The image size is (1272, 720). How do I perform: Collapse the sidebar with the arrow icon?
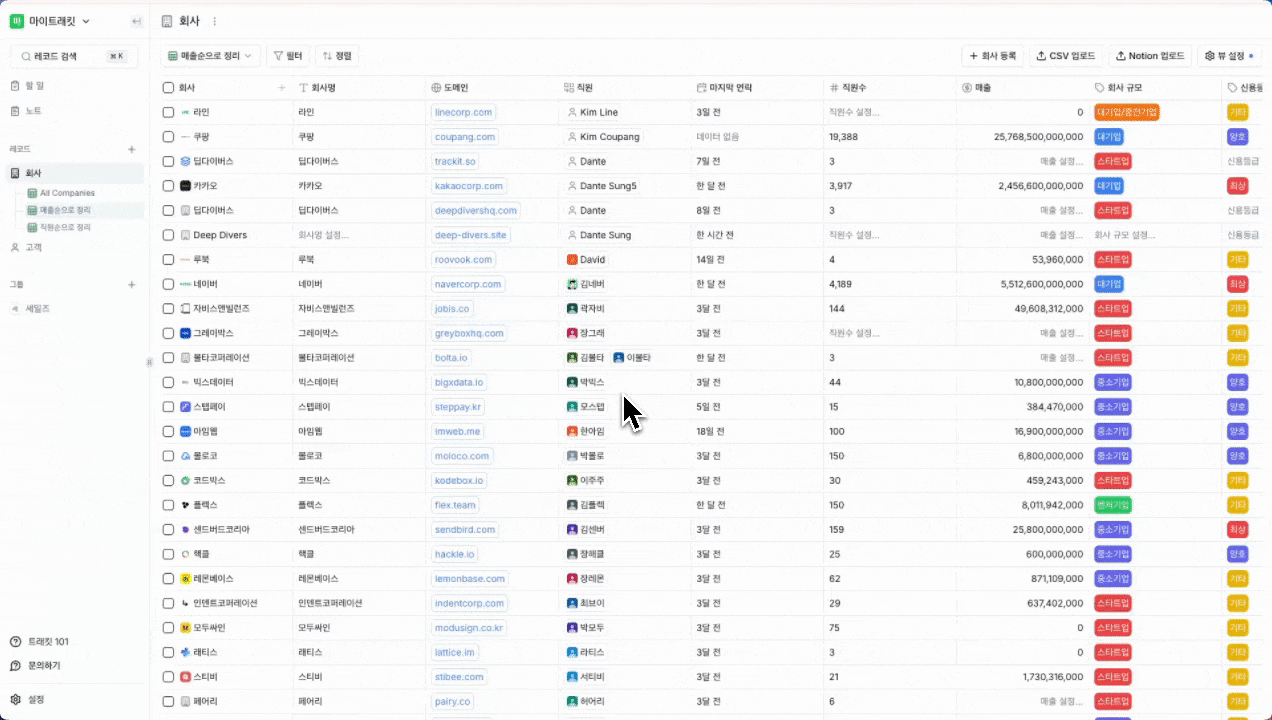pyautogui.click(x=136, y=21)
